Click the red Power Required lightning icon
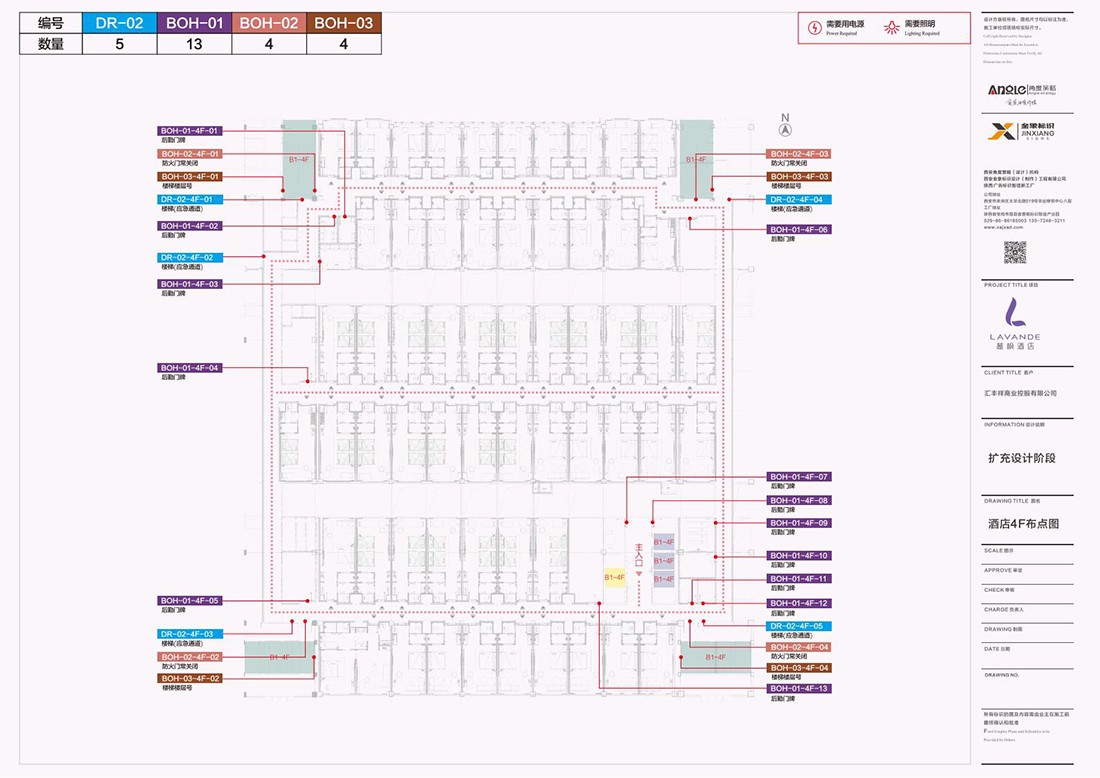Viewport: 1100px width, 778px height. [815, 28]
